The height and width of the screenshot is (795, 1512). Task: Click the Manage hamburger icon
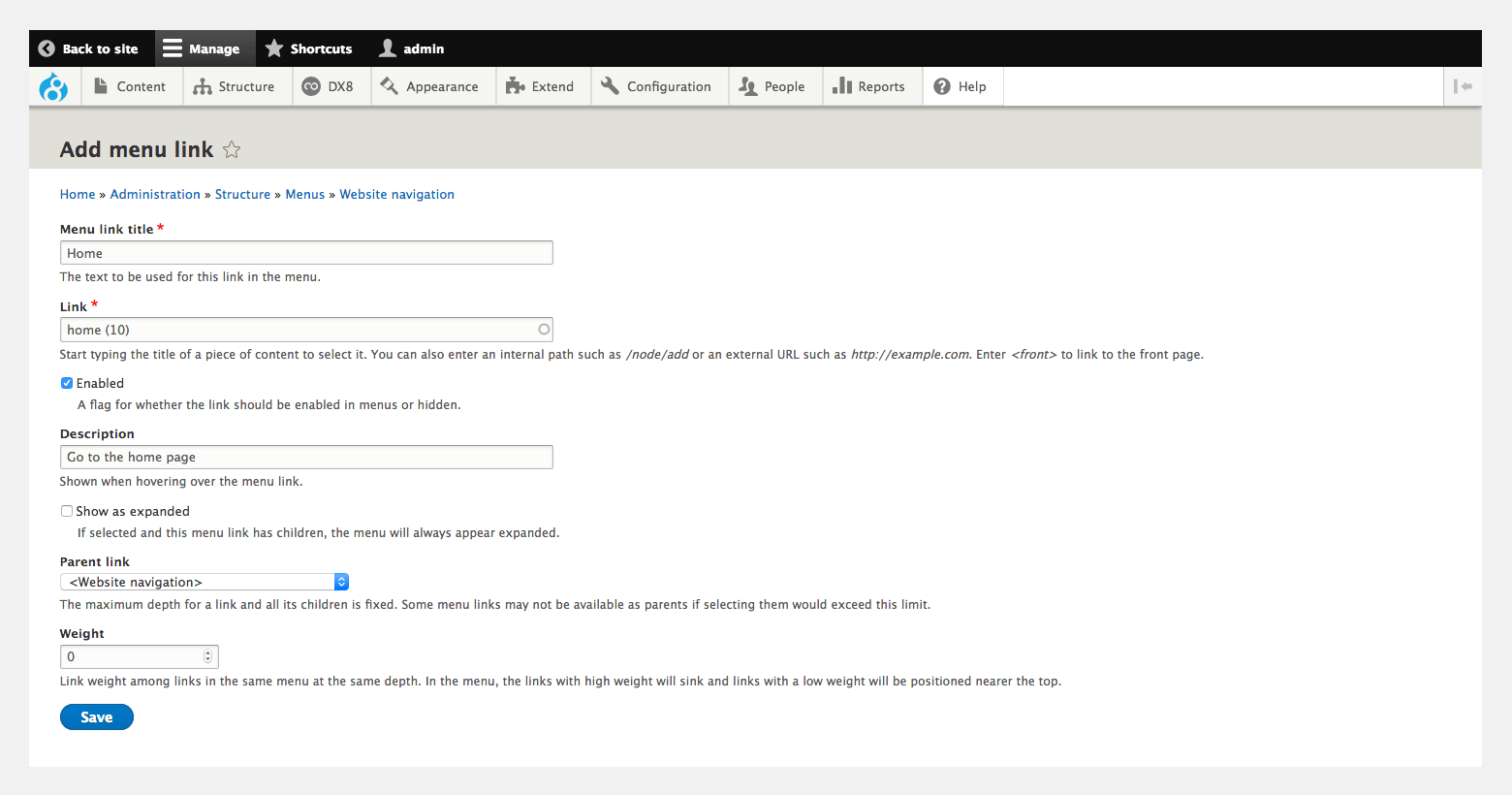[173, 48]
